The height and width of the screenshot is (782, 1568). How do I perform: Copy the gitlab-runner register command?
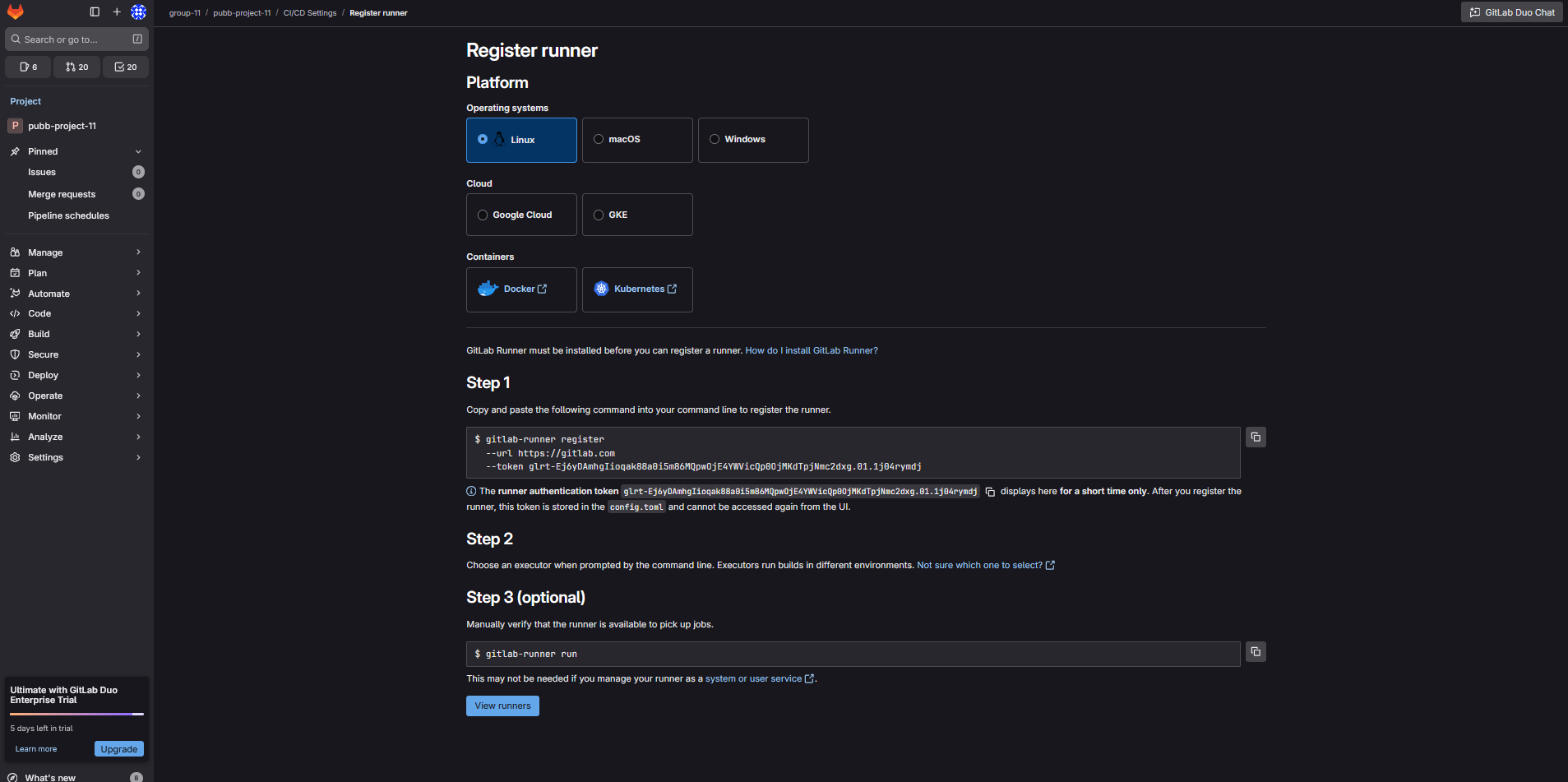coord(1255,437)
